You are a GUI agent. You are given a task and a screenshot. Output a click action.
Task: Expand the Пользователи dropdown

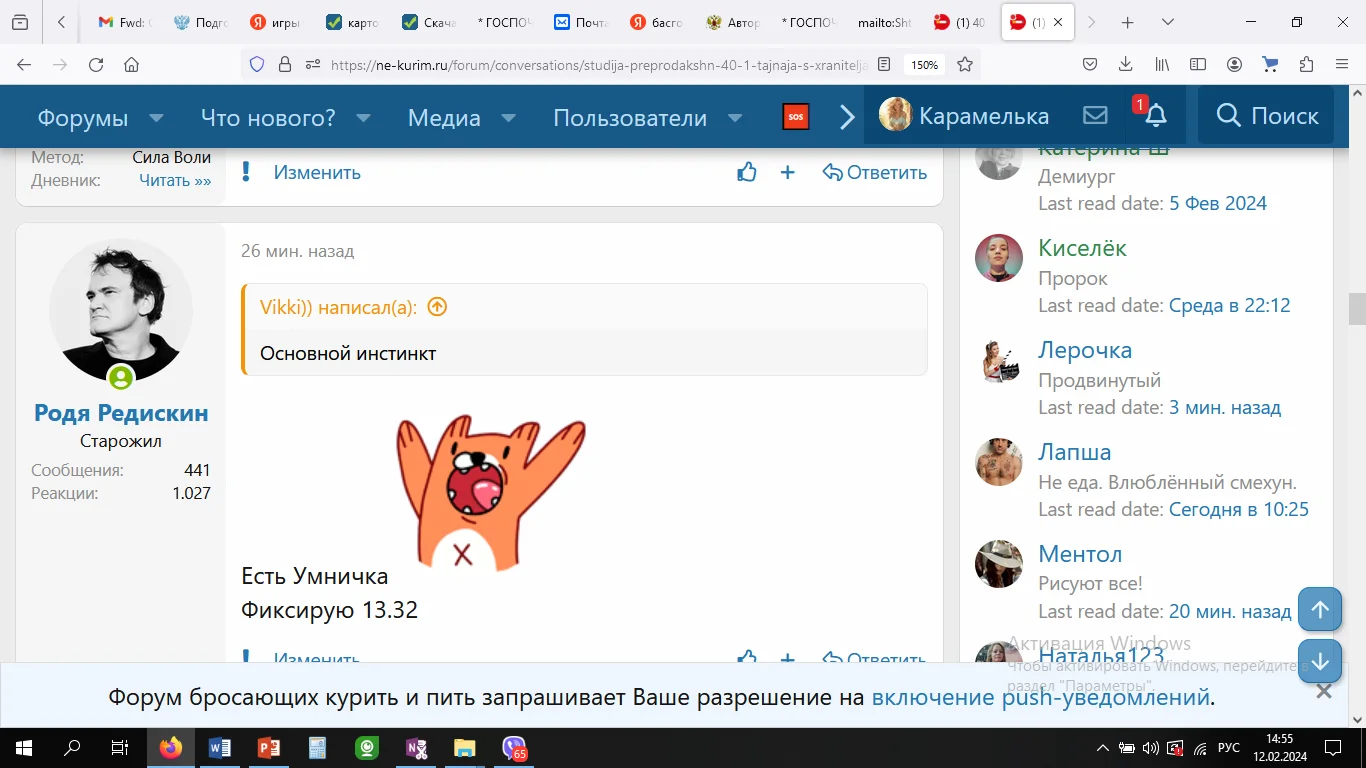(x=629, y=117)
